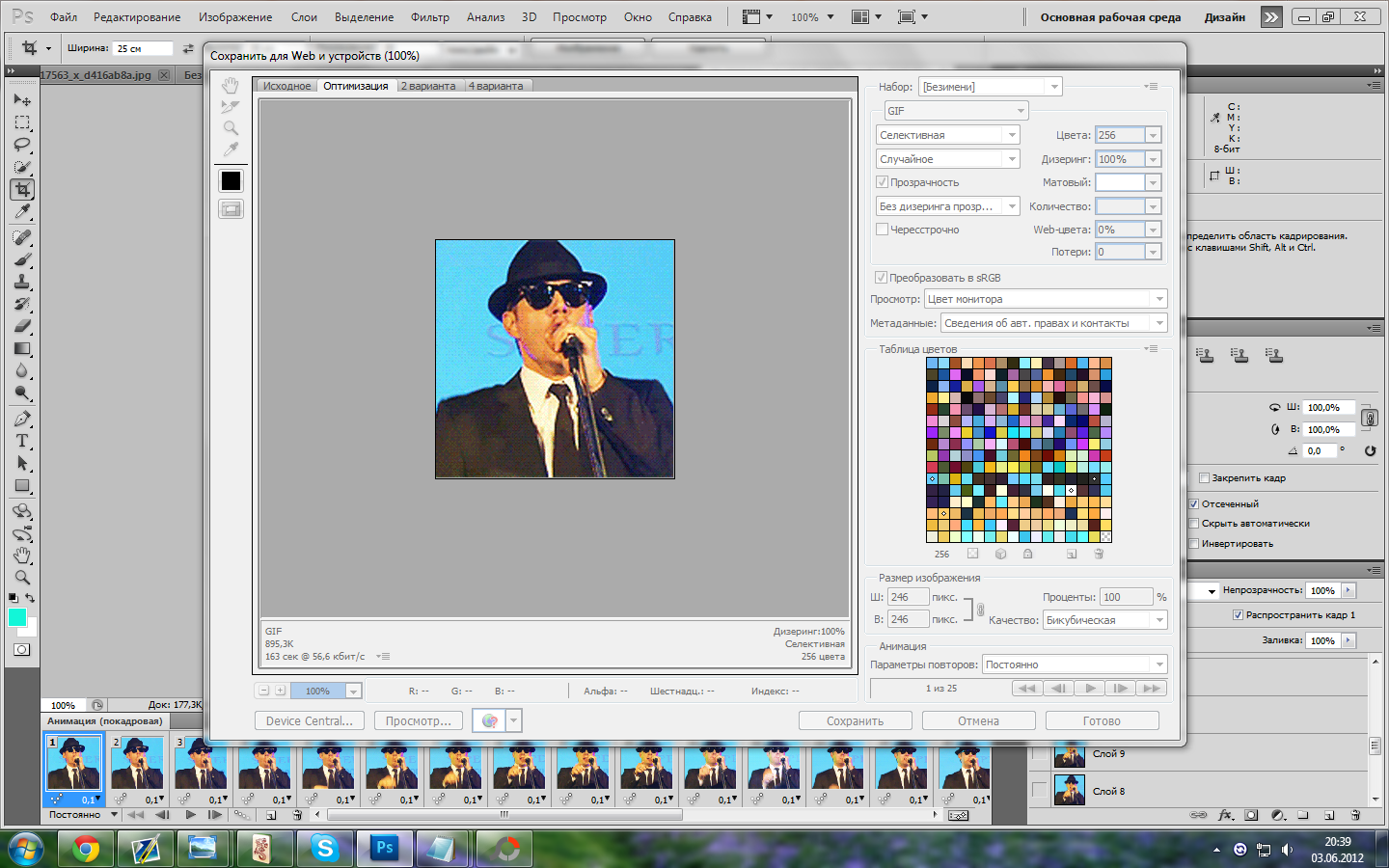The width and height of the screenshot is (1389, 868).
Task: Toggle slices visibility icon in dialog
Action: click(231, 209)
